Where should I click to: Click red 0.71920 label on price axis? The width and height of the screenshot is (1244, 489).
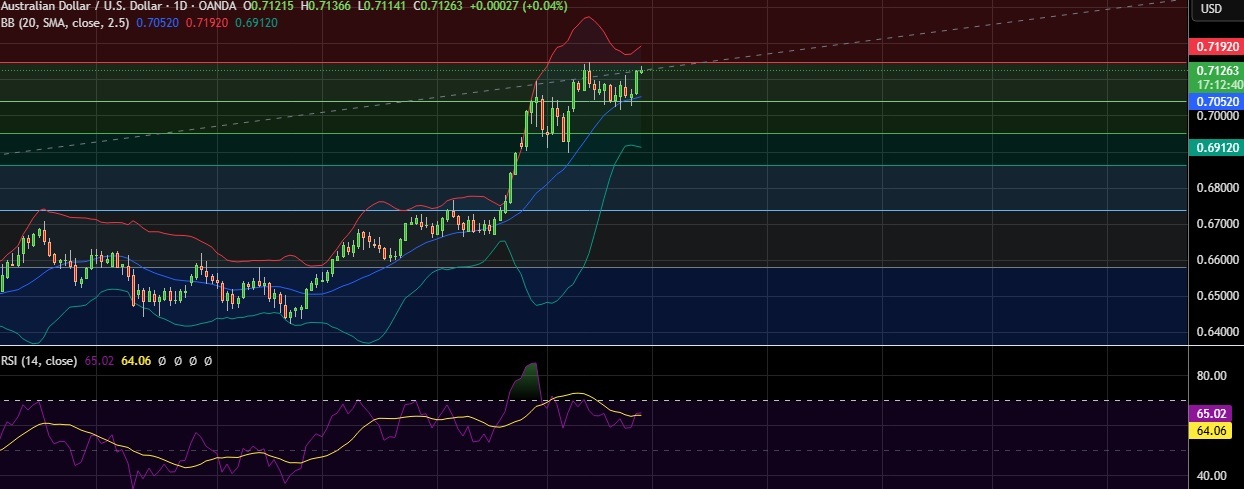coord(1215,47)
